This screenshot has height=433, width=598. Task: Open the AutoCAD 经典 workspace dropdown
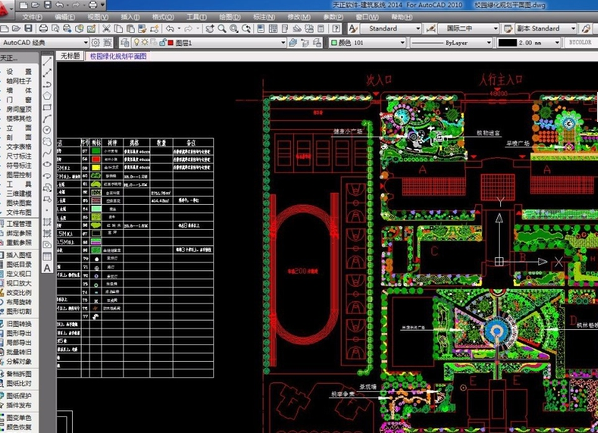[x=85, y=43]
